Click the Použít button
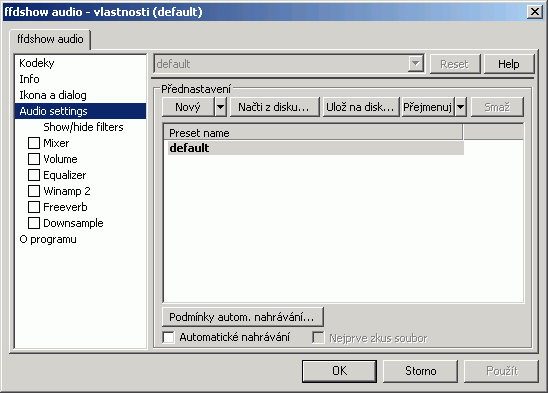Image resolution: width=548 pixels, height=393 pixels. [502, 371]
